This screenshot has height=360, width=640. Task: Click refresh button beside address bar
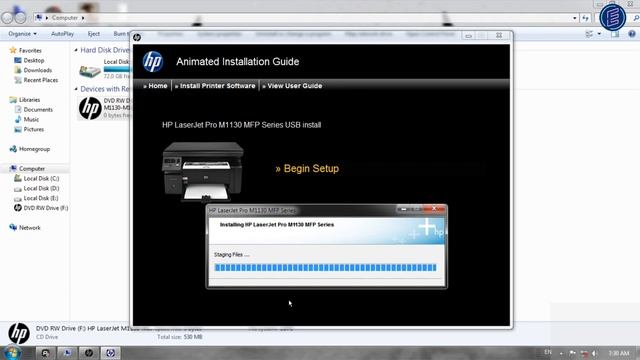(x=585, y=18)
